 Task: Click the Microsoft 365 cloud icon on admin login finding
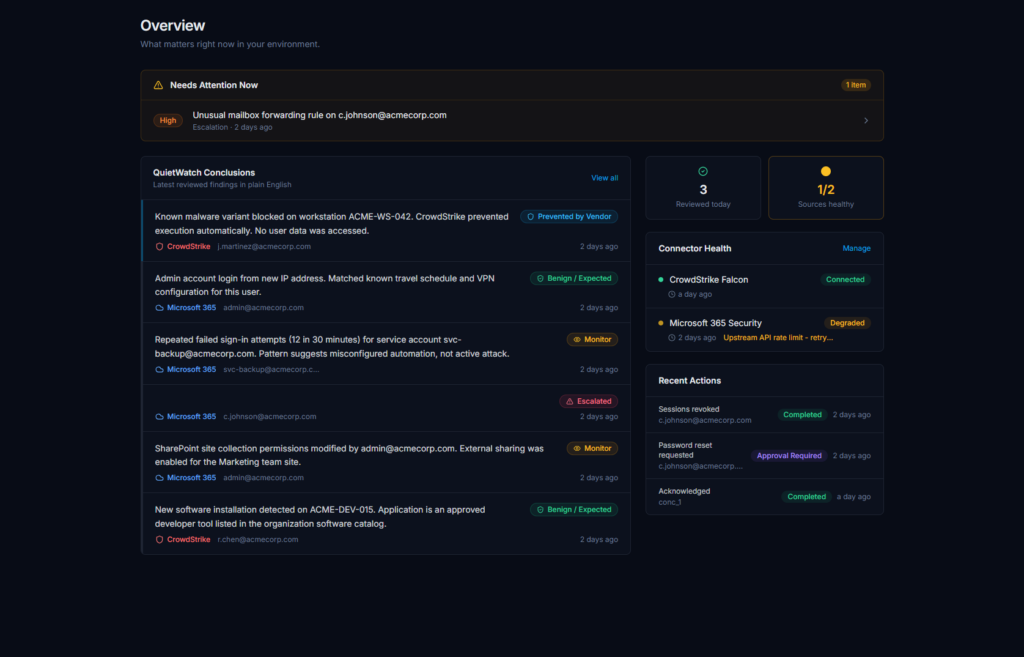coord(159,308)
